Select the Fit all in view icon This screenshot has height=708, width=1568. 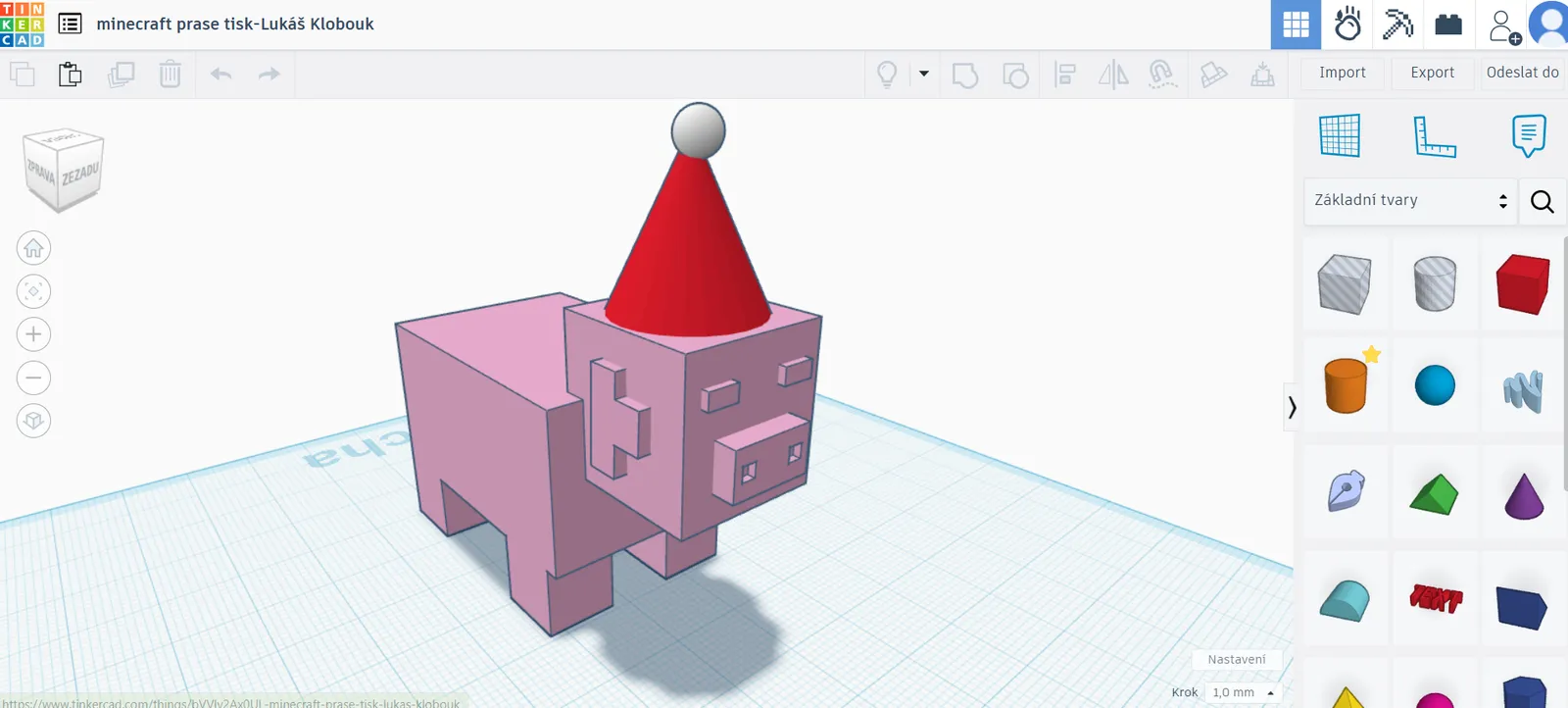tap(33, 291)
